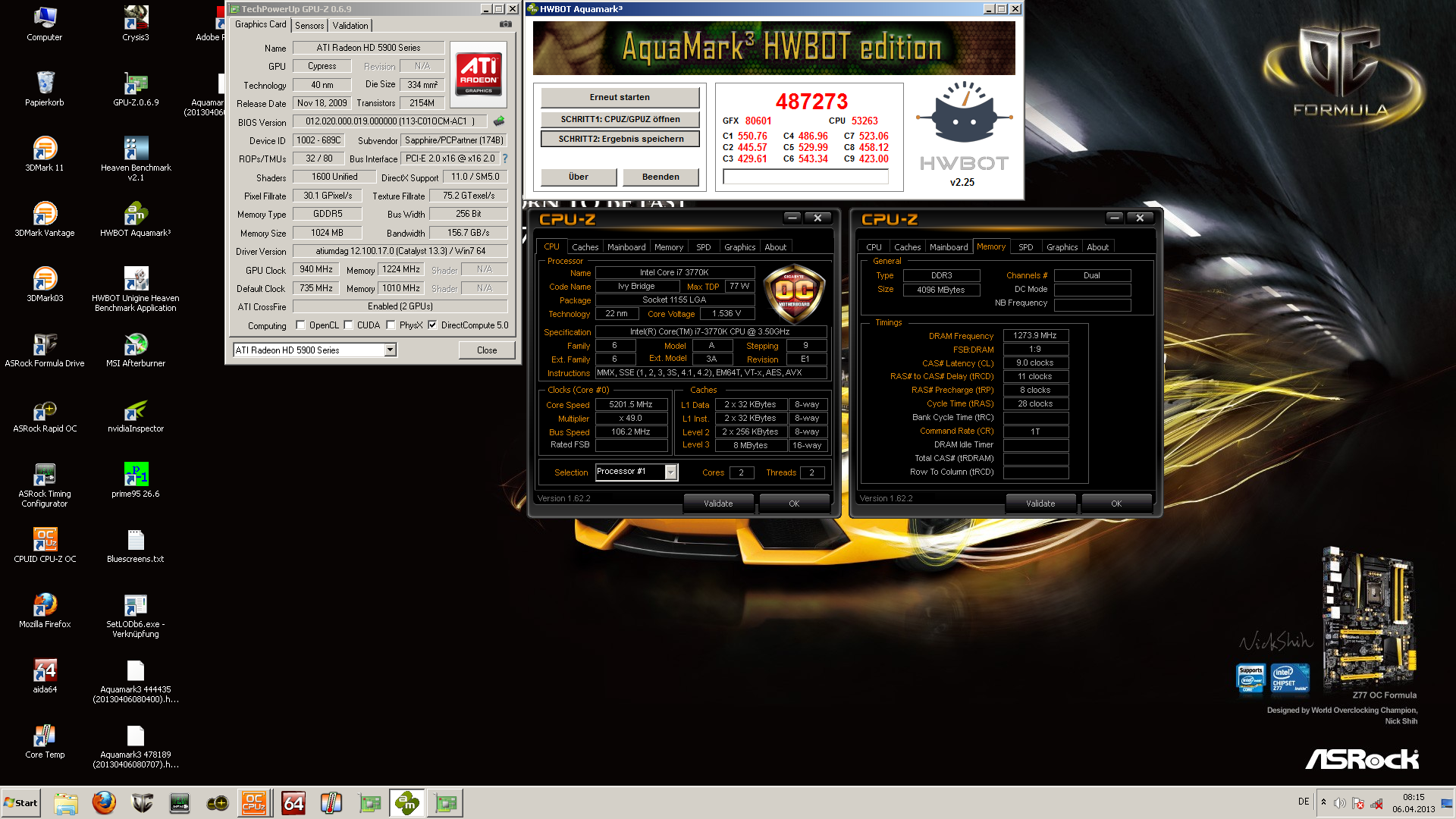Toggle the OpenCL checkbox in GPU-Z
Image resolution: width=1456 pixels, height=819 pixels.
tap(300, 325)
